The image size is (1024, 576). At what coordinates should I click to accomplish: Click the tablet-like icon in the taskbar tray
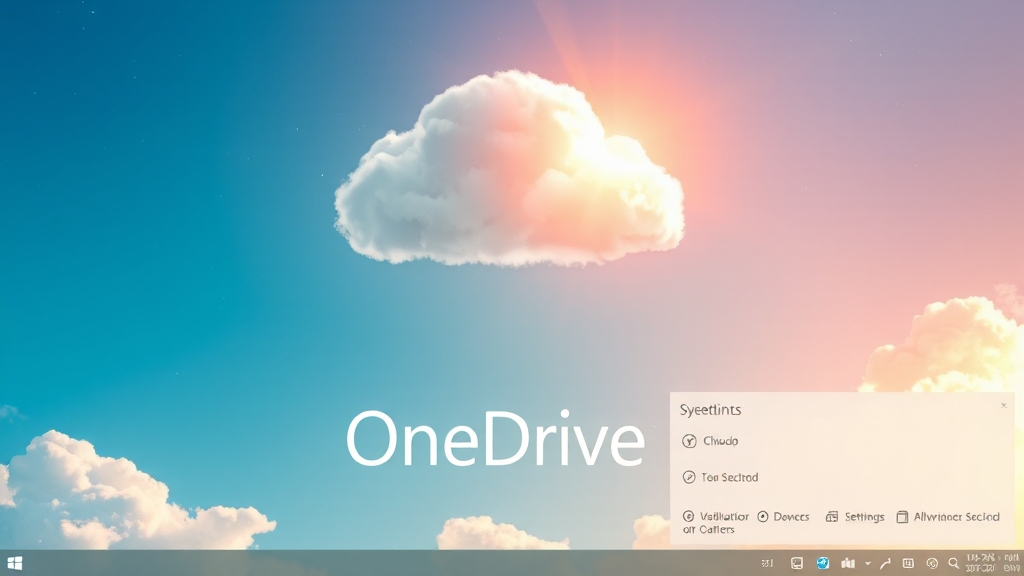tap(797, 563)
